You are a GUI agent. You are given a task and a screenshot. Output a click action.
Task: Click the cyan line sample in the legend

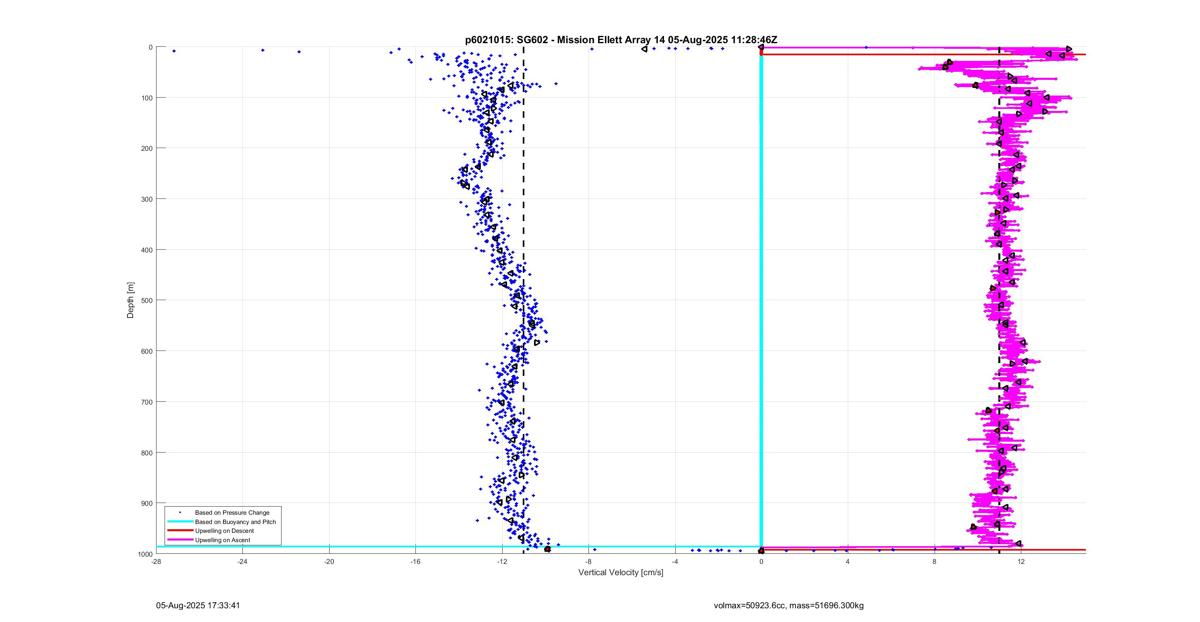[x=179, y=521]
